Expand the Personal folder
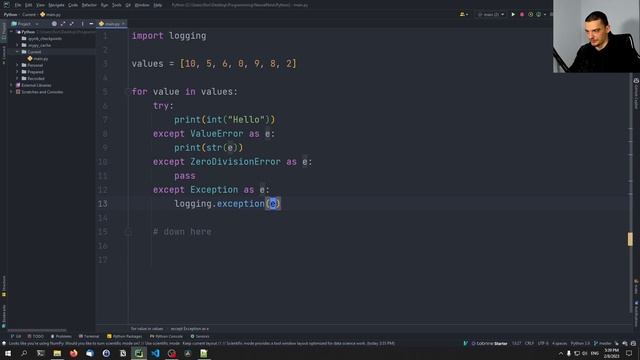The width and height of the screenshot is (640, 360). 17,65
